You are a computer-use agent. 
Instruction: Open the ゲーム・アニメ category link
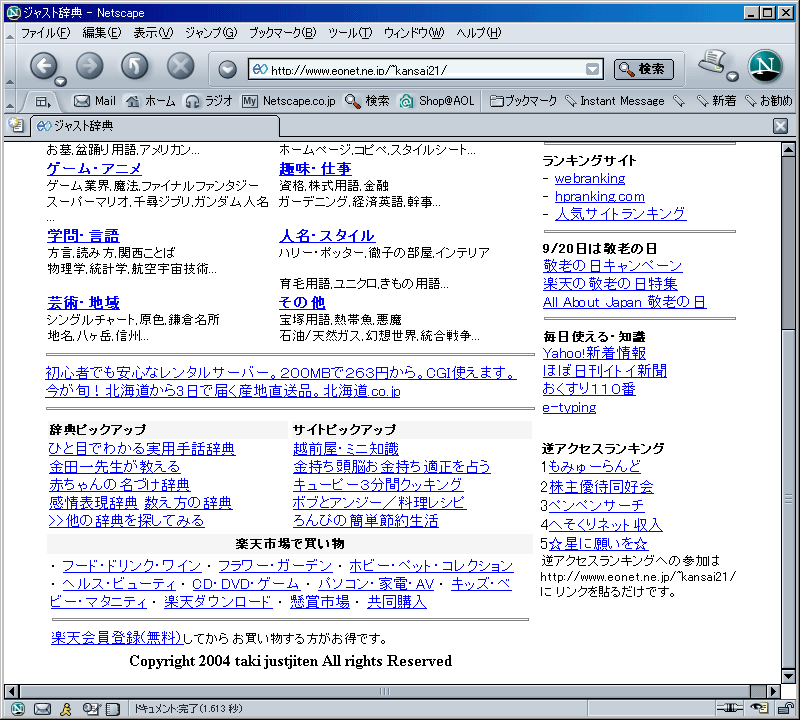(x=94, y=168)
